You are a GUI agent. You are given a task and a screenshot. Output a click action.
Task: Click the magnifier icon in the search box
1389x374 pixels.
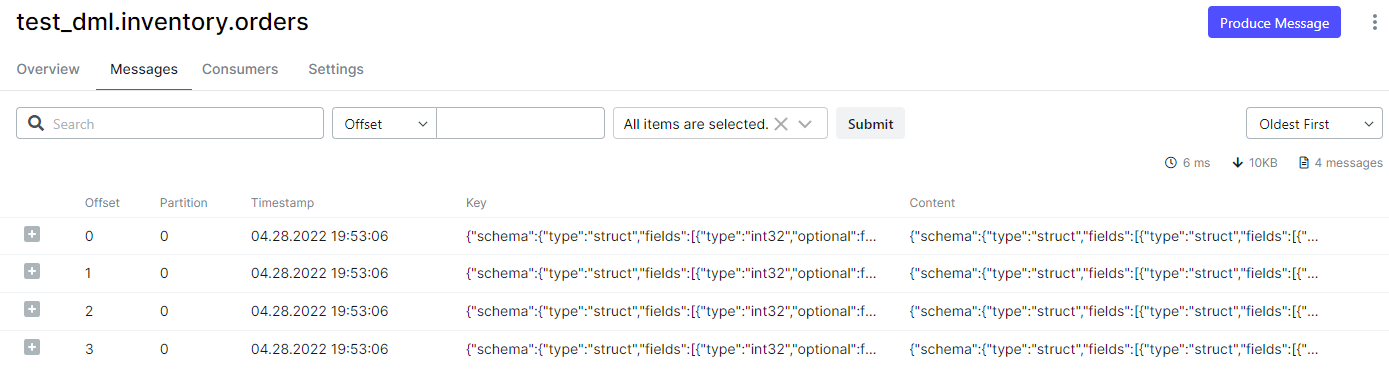[37, 124]
